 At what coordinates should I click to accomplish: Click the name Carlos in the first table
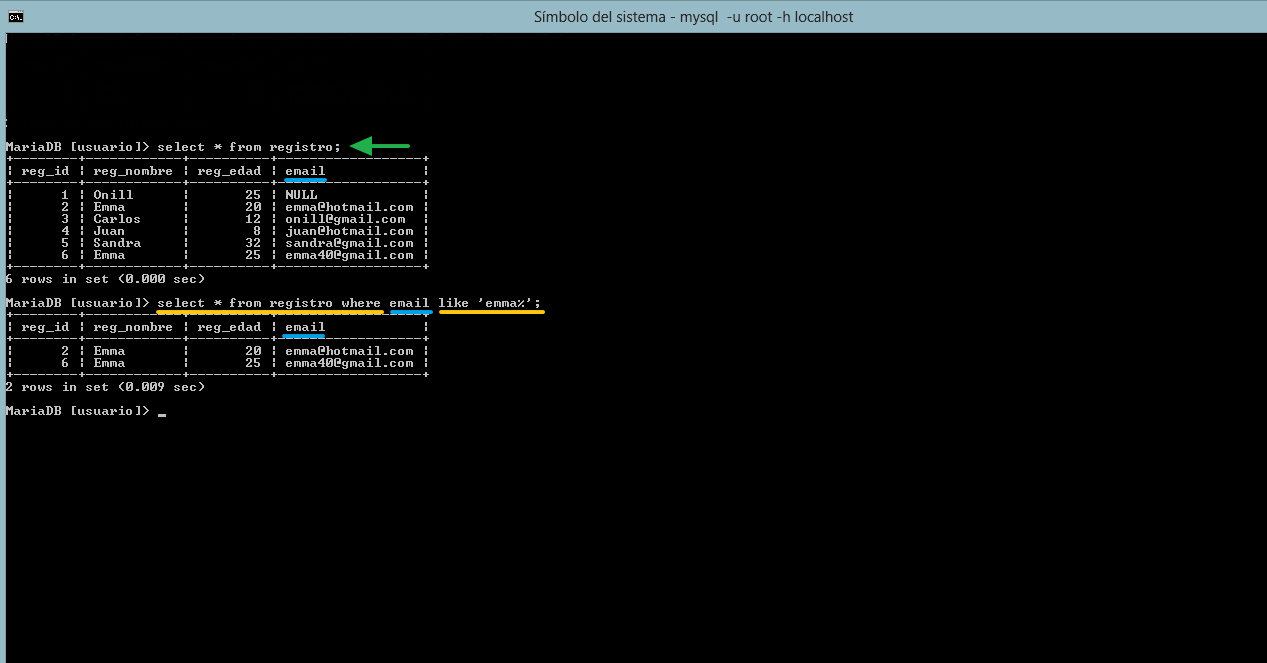click(x=117, y=219)
